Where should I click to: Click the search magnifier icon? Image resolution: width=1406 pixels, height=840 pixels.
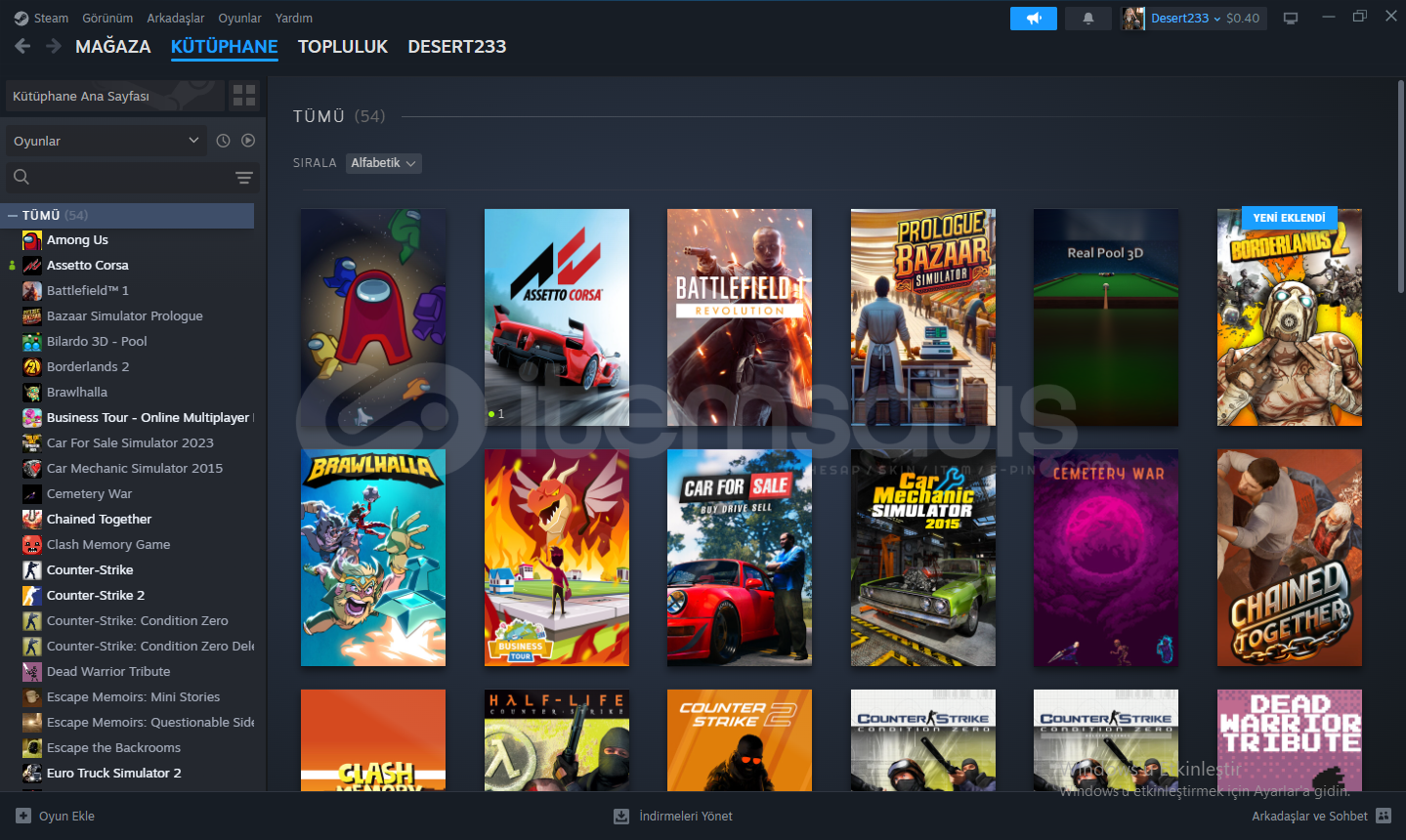[21, 177]
